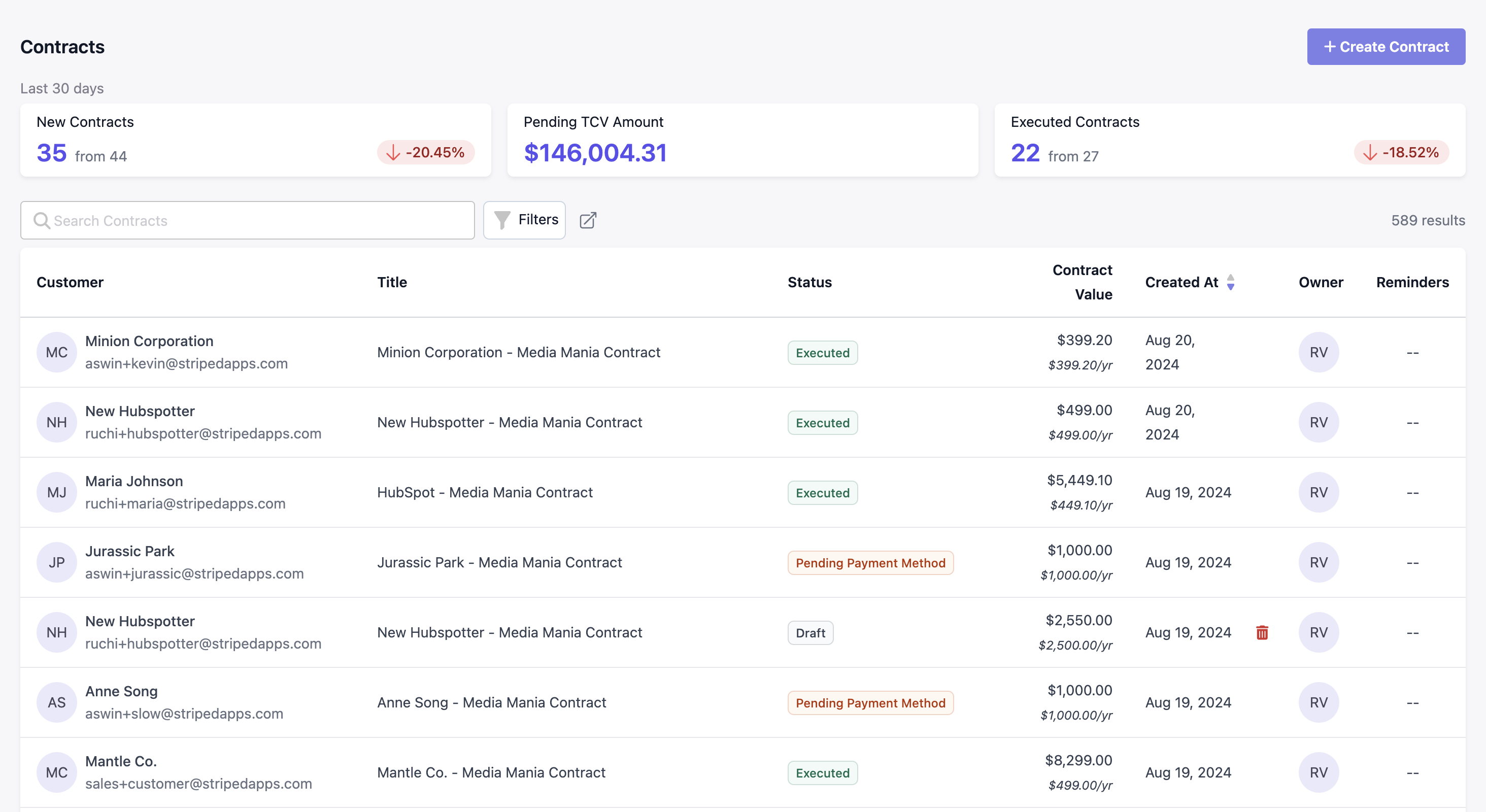This screenshot has height=812, width=1486.
Task: Click the Anne Song AS avatar
Action: 56,702
